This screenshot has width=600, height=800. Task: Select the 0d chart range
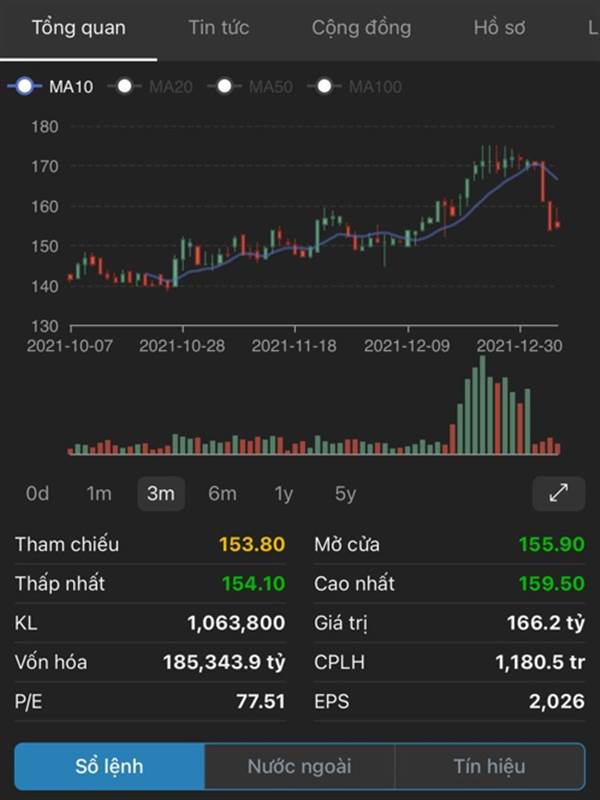[37, 493]
